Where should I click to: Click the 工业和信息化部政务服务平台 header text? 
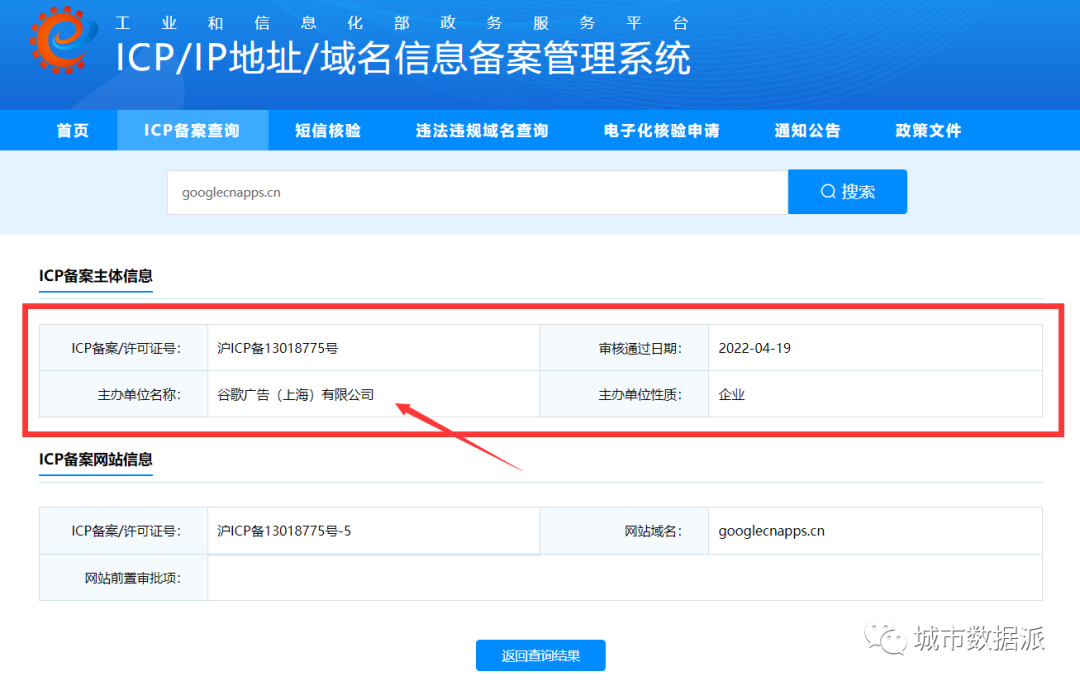tap(402, 23)
